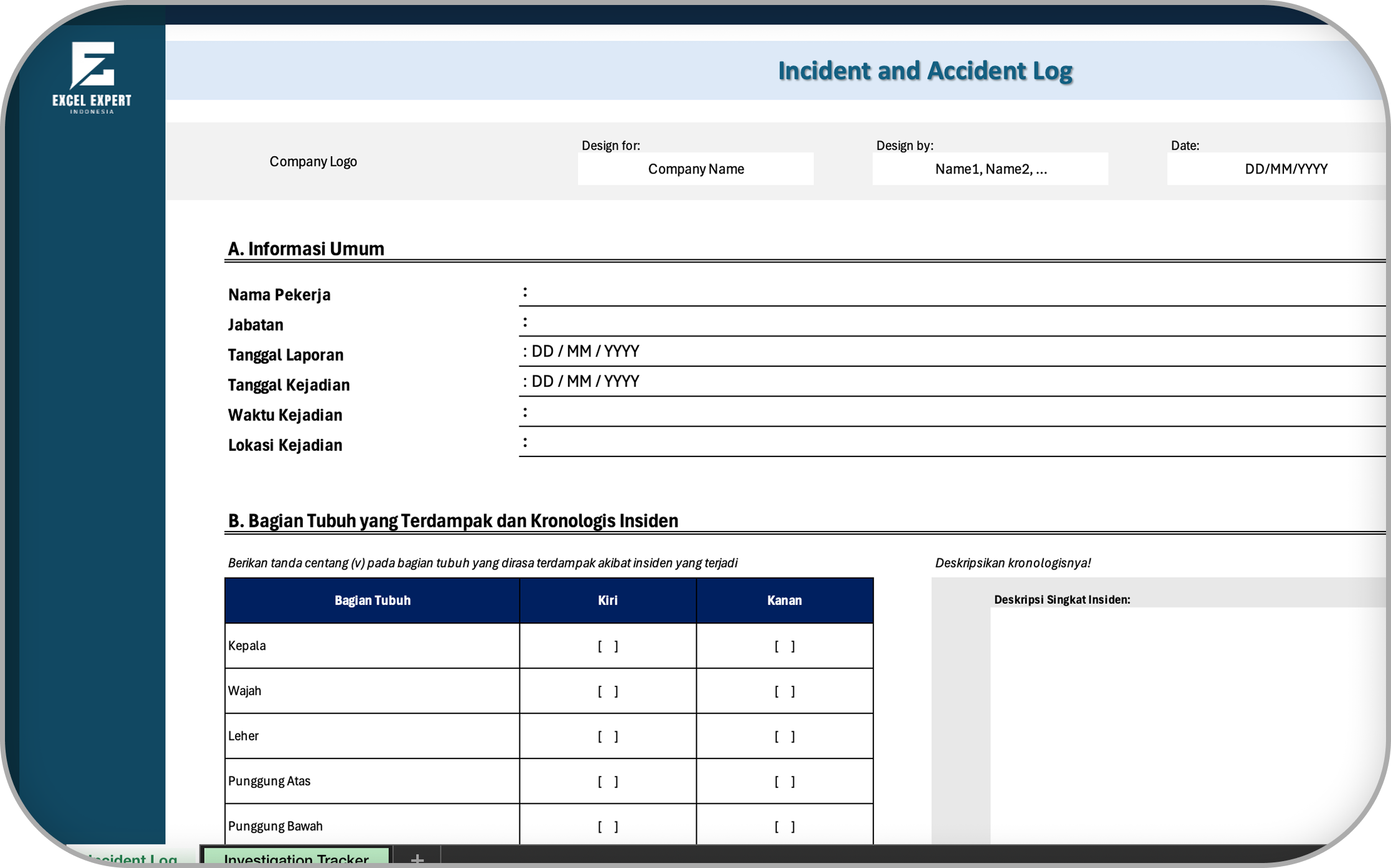Screen dimensions: 1391x868
Task: Click the Lokasi Kejadian input line
Action: tap(933, 443)
